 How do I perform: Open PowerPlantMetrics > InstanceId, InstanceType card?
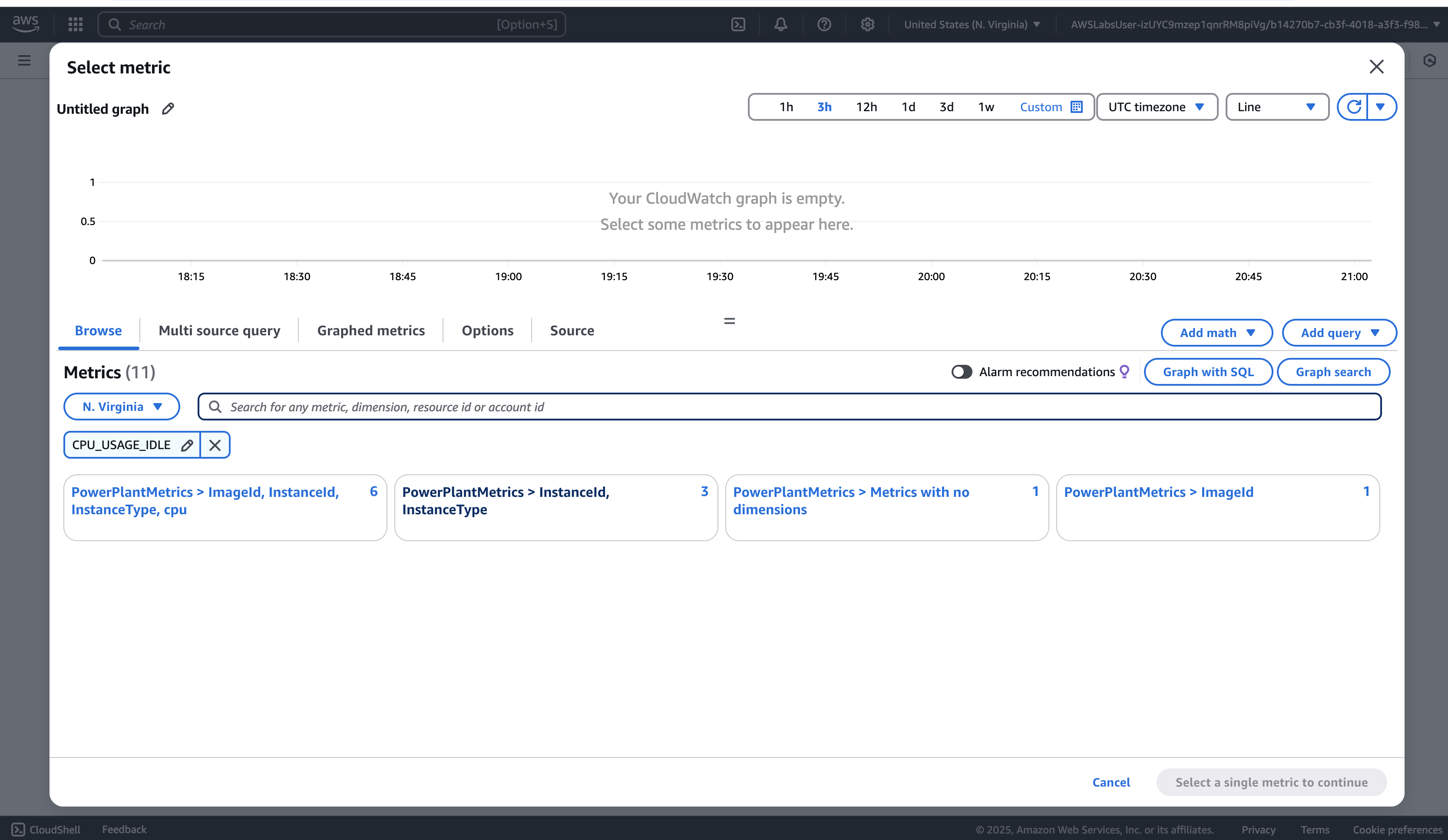click(x=555, y=507)
